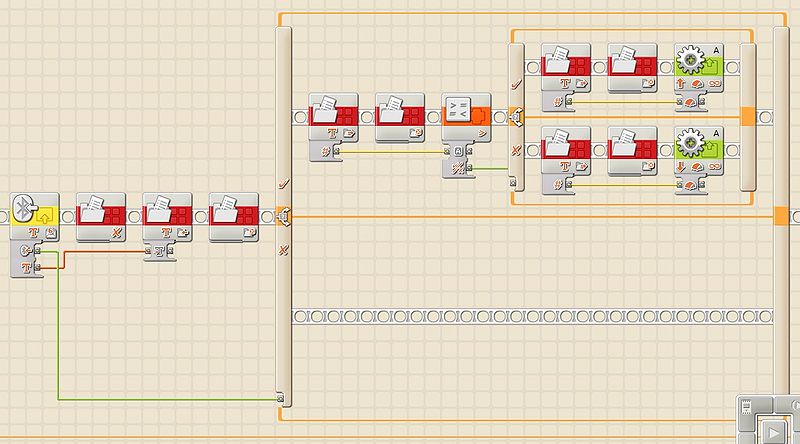Select the true checkmark tab of outer switch
The width and height of the screenshot is (800, 444).
point(283,185)
